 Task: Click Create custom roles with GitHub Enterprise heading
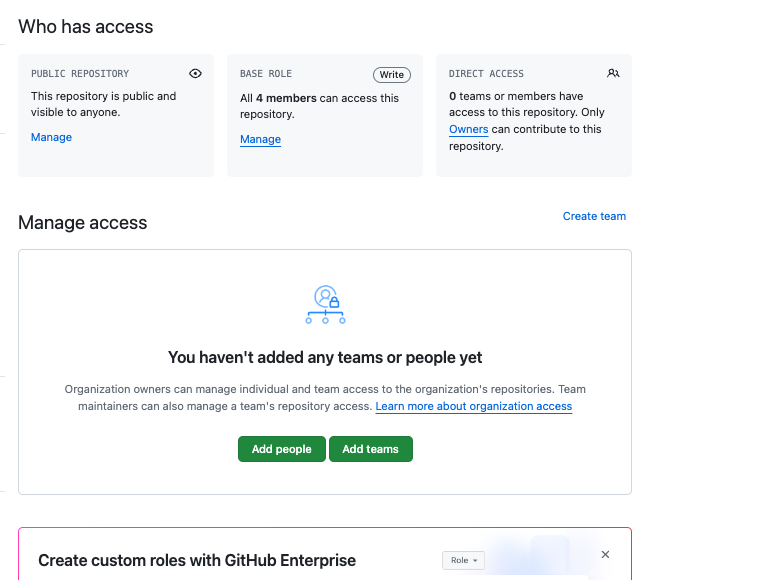point(197,560)
